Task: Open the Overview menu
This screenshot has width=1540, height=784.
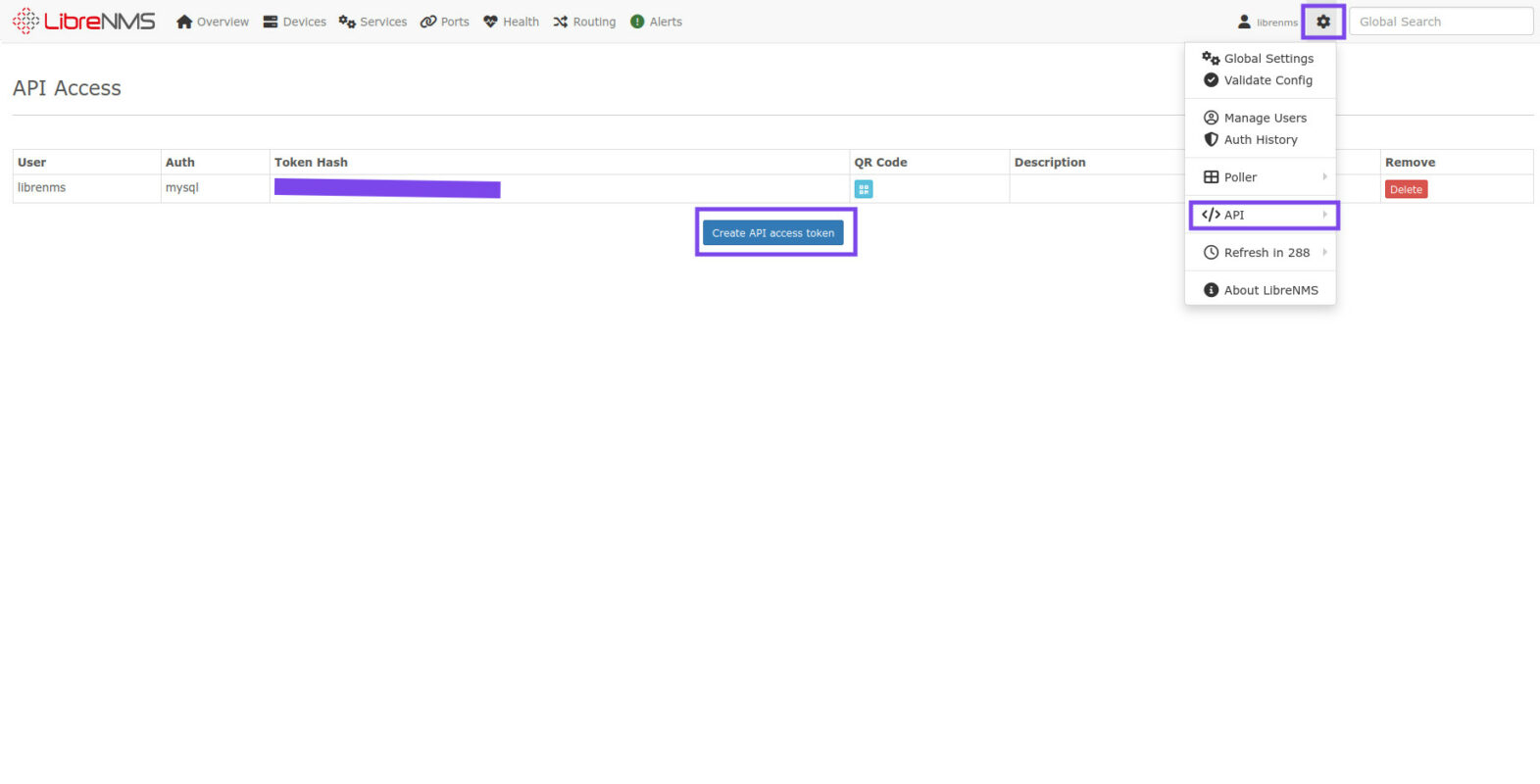Action: (x=213, y=22)
